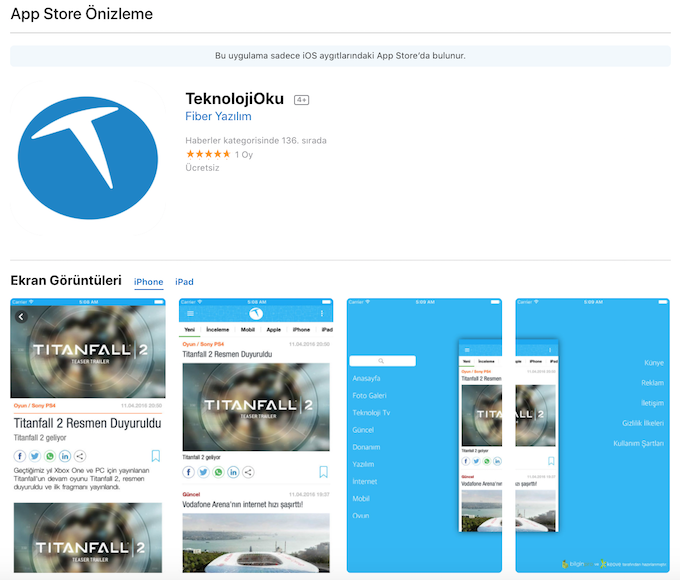Image resolution: width=680 pixels, height=580 pixels.
Task: Click bookmark icon in second screenshot
Action: pos(323,472)
